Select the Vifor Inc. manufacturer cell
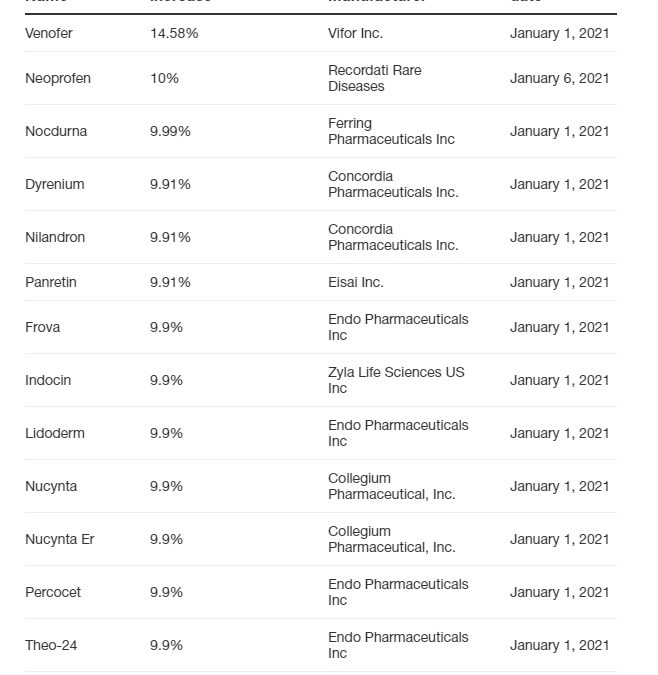 click(355, 33)
